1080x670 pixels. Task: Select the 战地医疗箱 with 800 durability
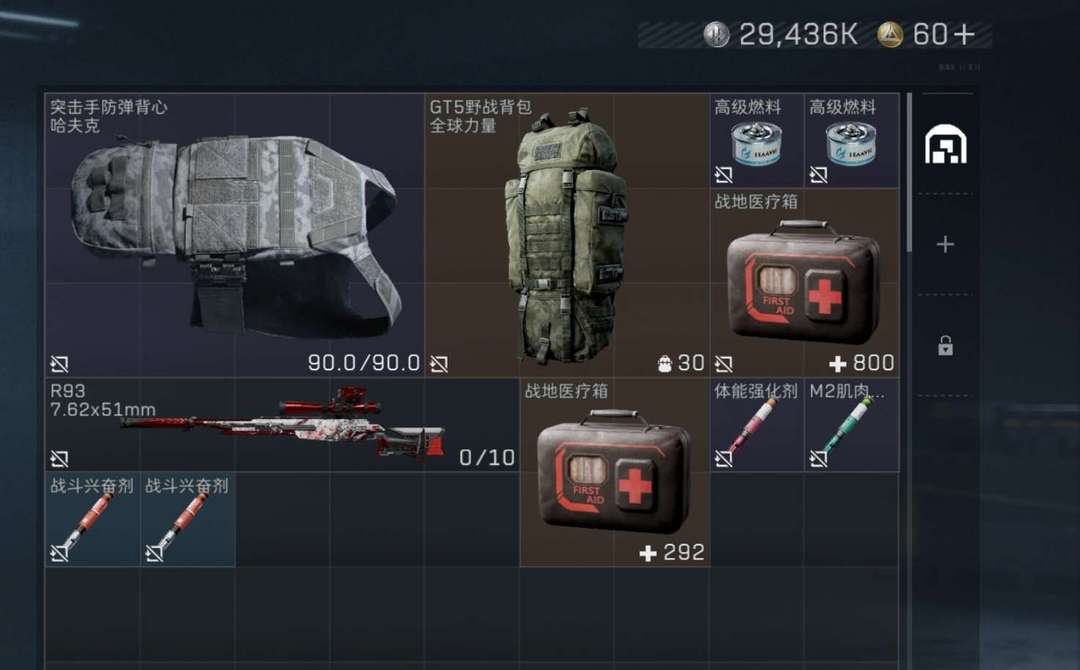coord(804,283)
